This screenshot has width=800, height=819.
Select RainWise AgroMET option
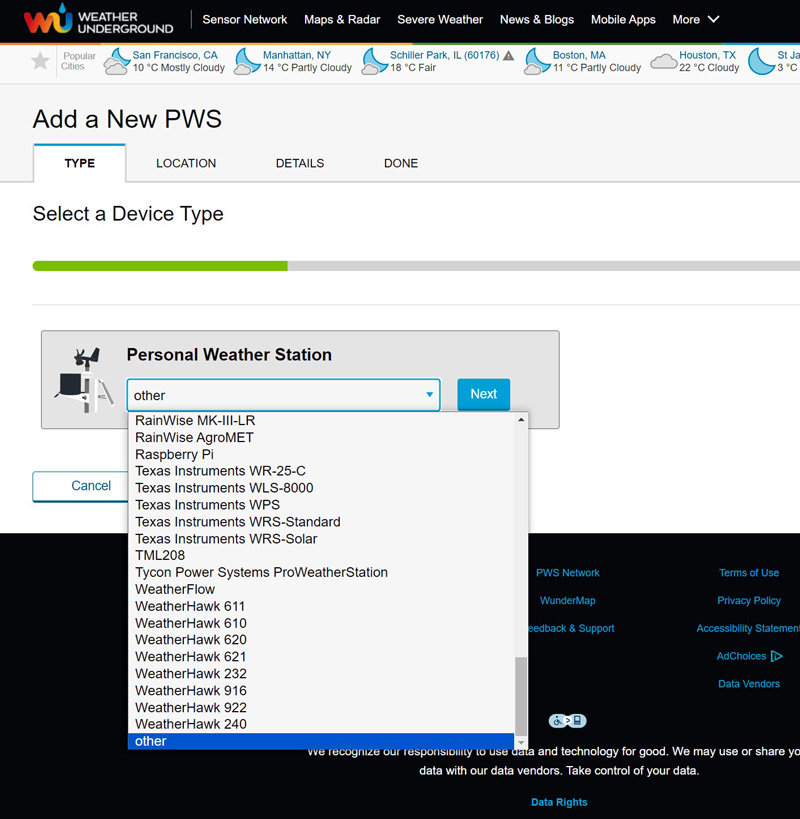tap(321, 437)
